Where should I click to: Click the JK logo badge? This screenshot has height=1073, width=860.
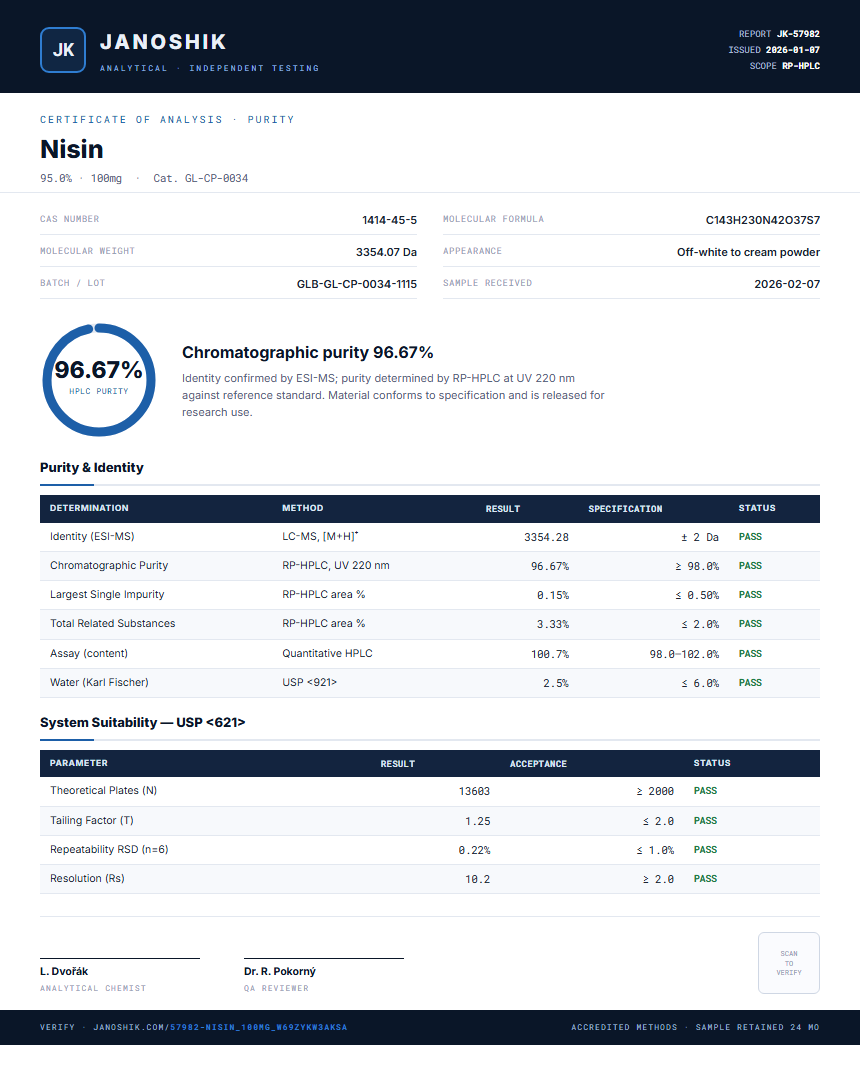click(x=63, y=50)
